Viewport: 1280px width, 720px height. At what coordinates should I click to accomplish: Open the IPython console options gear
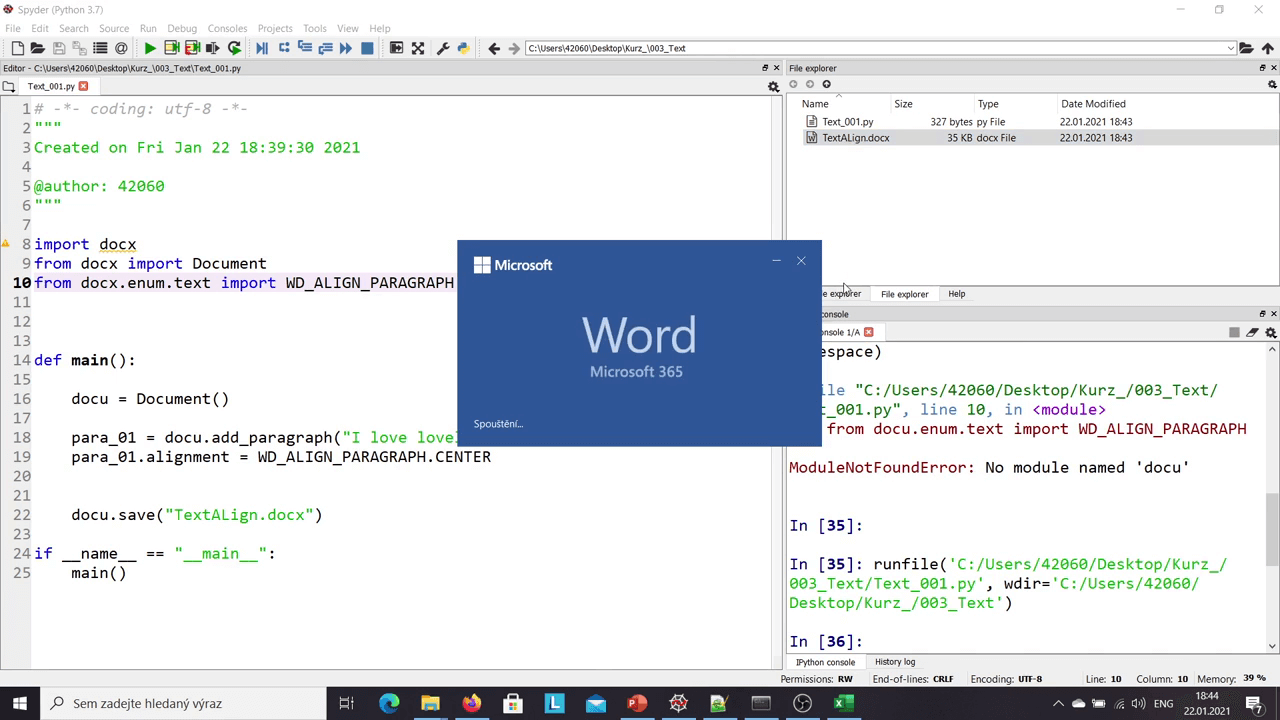[x=1271, y=332]
